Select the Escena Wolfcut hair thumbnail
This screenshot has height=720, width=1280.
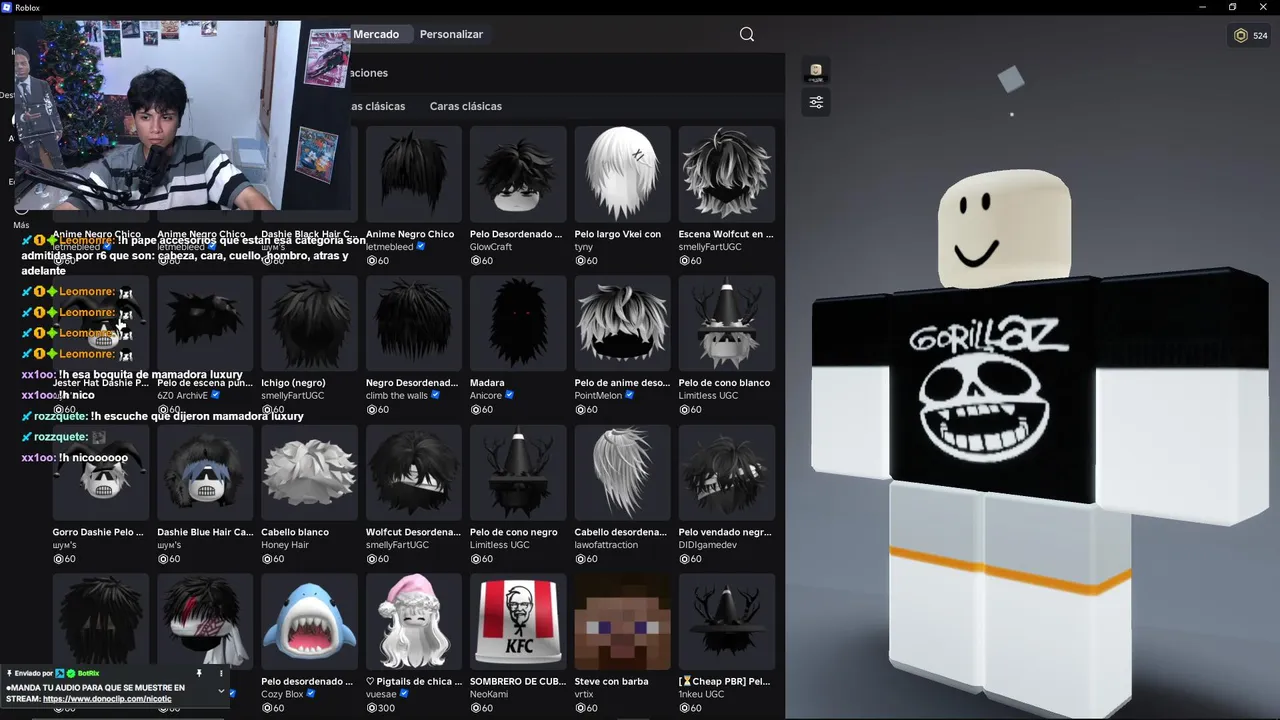pyautogui.click(x=726, y=173)
